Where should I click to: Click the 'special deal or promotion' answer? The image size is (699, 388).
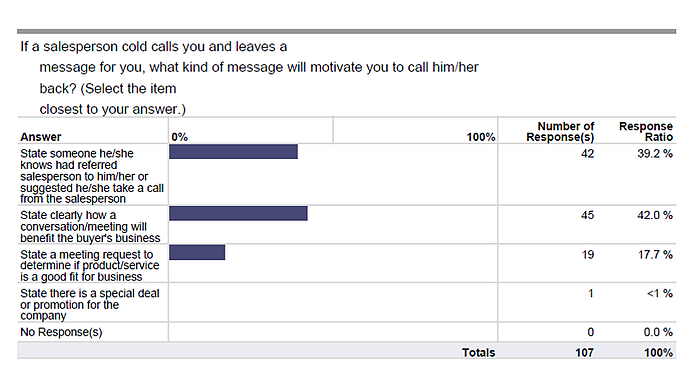[x=90, y=305]
